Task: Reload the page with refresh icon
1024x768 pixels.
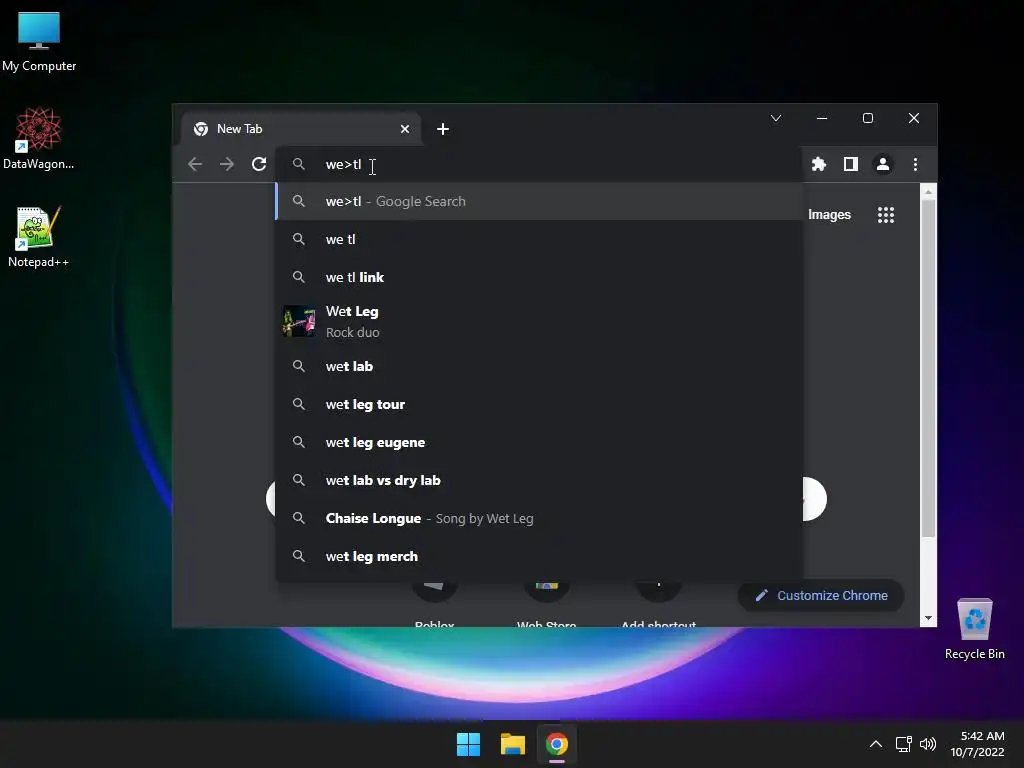Action: click(x=259, y=164)
